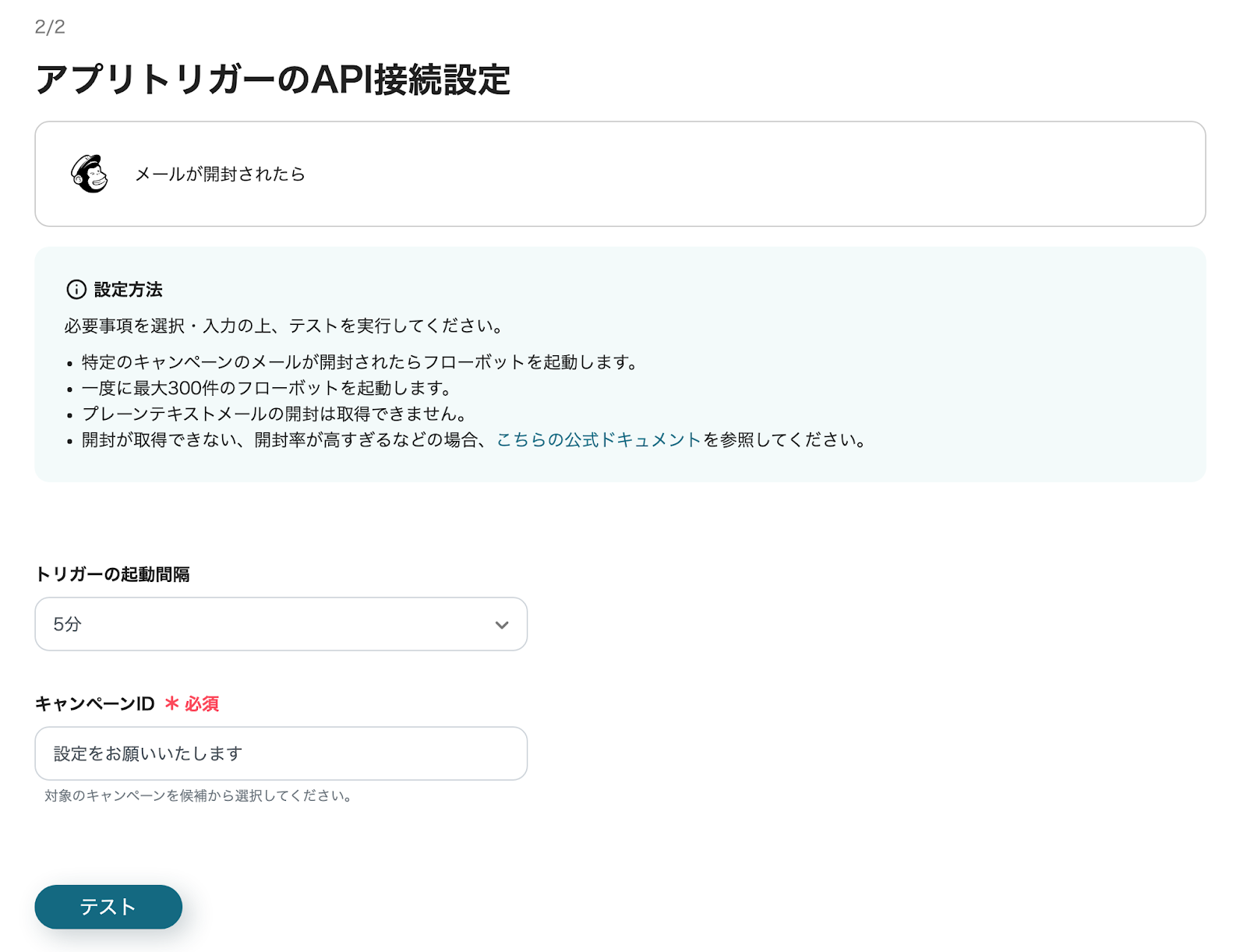This screenshot has width=1247, height=952.
Task: Click the chevron arrow in the 5分 dropdown
Action: (502, 625)
